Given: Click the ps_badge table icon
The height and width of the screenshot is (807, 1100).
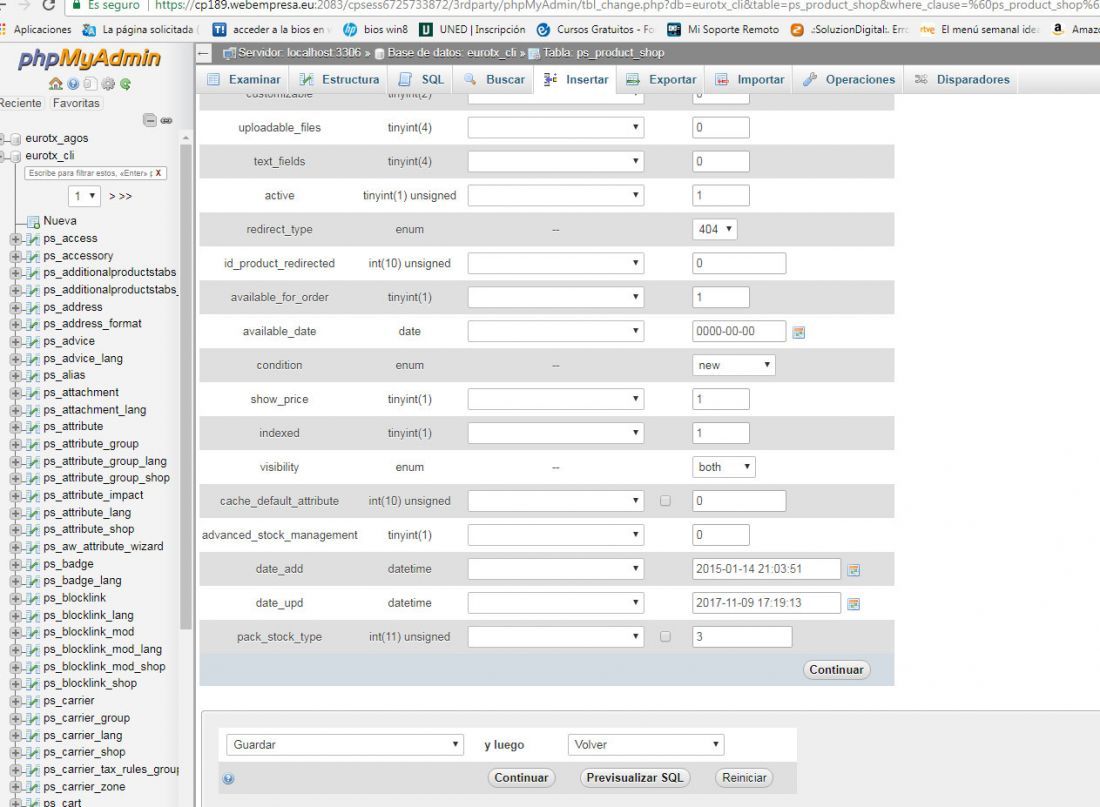Looking at the screenshot, I should pos(32,564).
